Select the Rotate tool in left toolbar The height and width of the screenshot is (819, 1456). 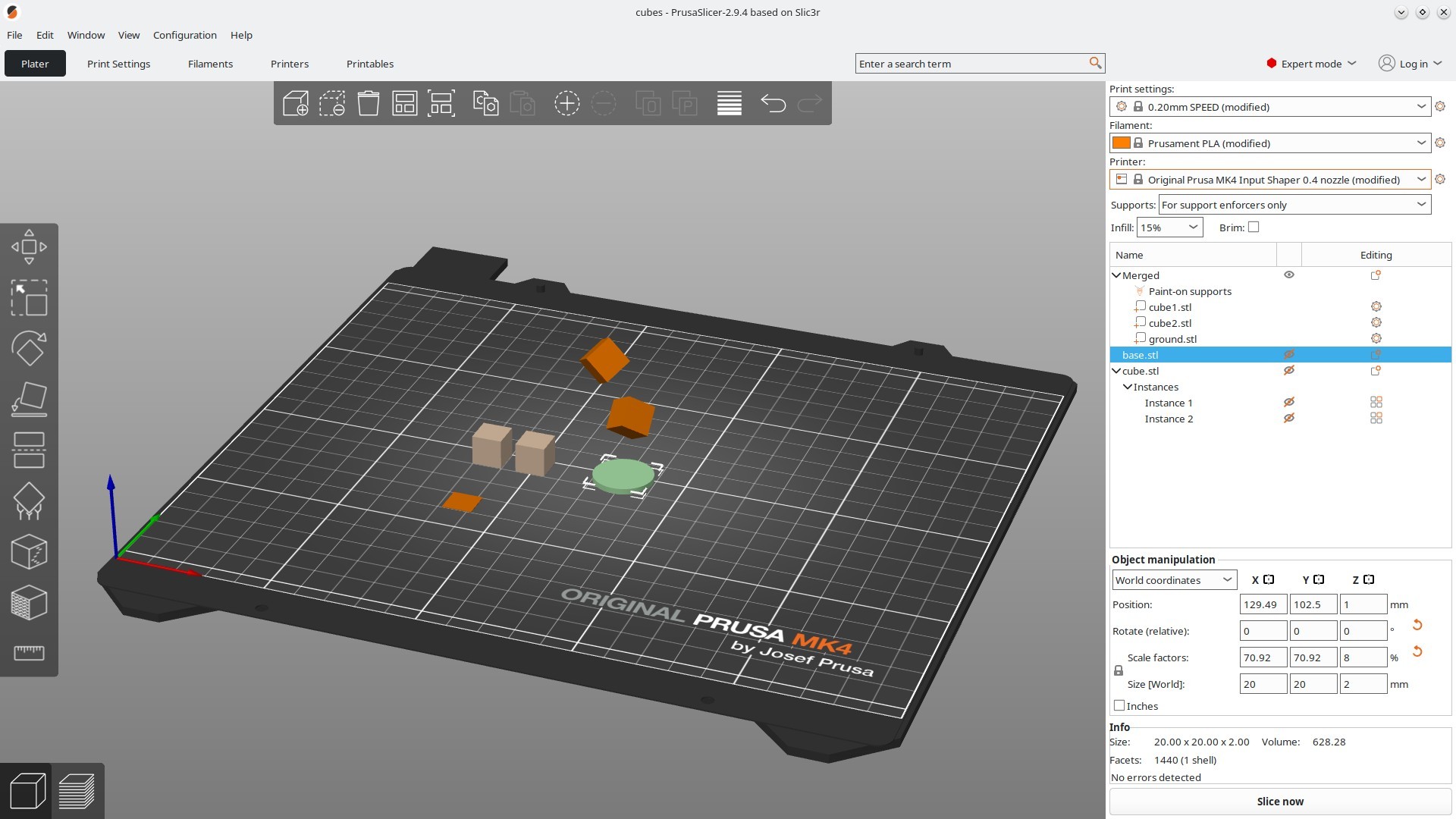(x=29, y=348)
